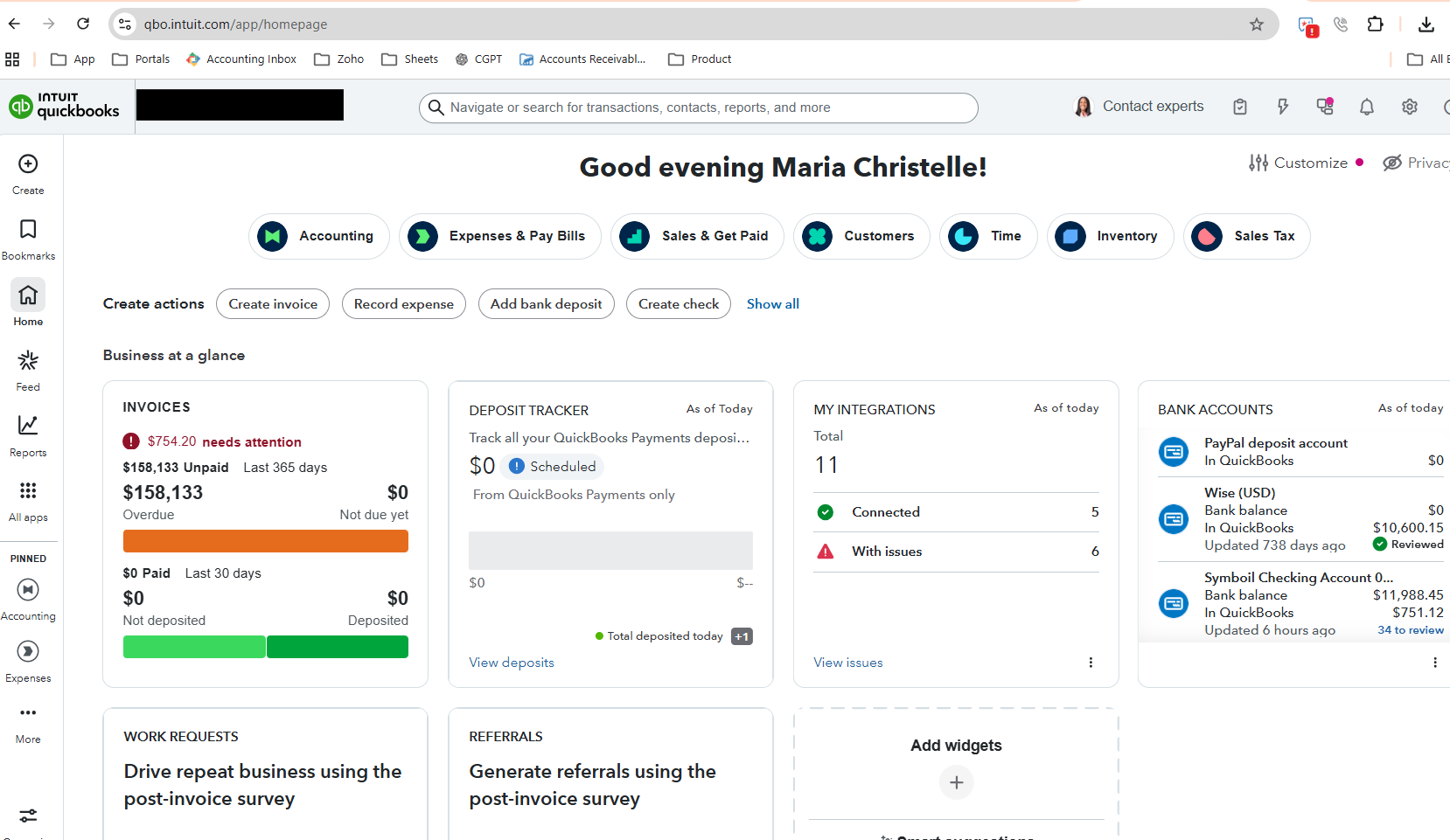Open the Settings gear icon
The width and height of the screenshot is (1450, 840).
[1410, 107]
